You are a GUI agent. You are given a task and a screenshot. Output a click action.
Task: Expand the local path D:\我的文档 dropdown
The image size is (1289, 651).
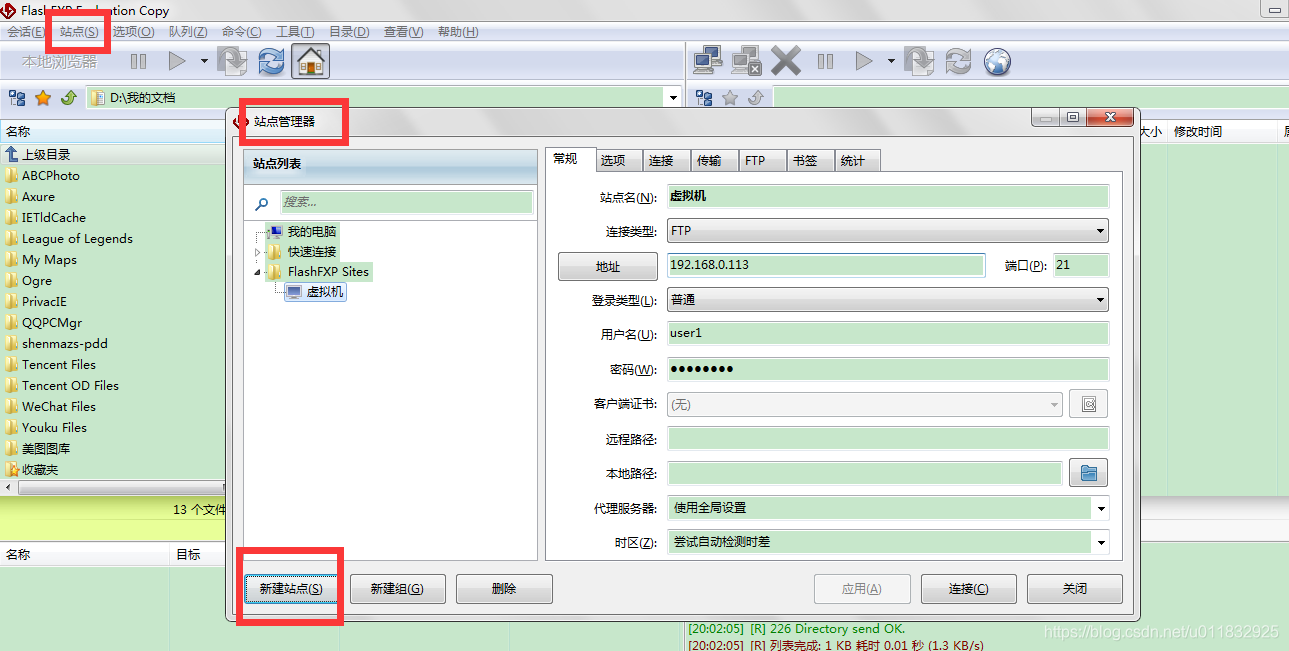point(673,98)
